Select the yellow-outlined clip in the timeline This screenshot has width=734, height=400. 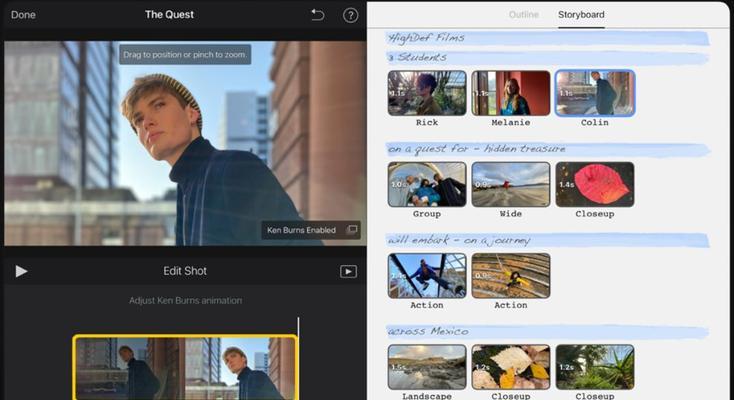click(185, 367)
